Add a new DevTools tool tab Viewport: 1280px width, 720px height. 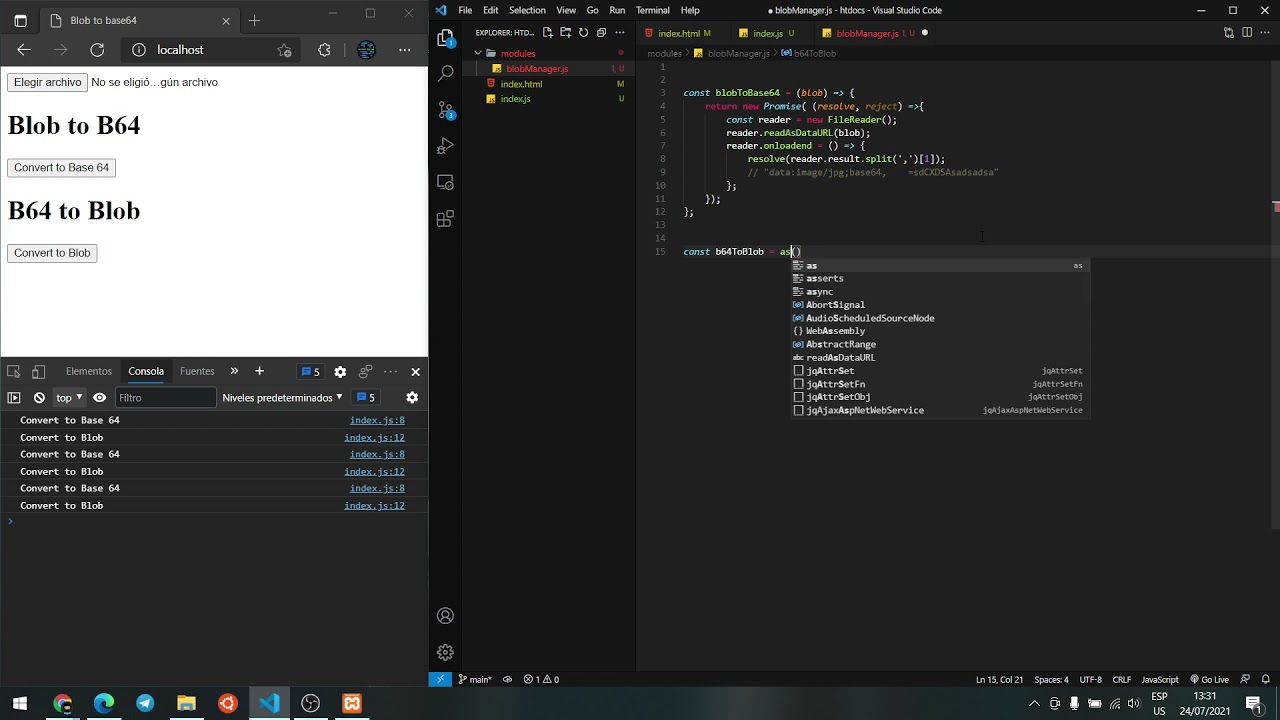(x=259, y=372)
